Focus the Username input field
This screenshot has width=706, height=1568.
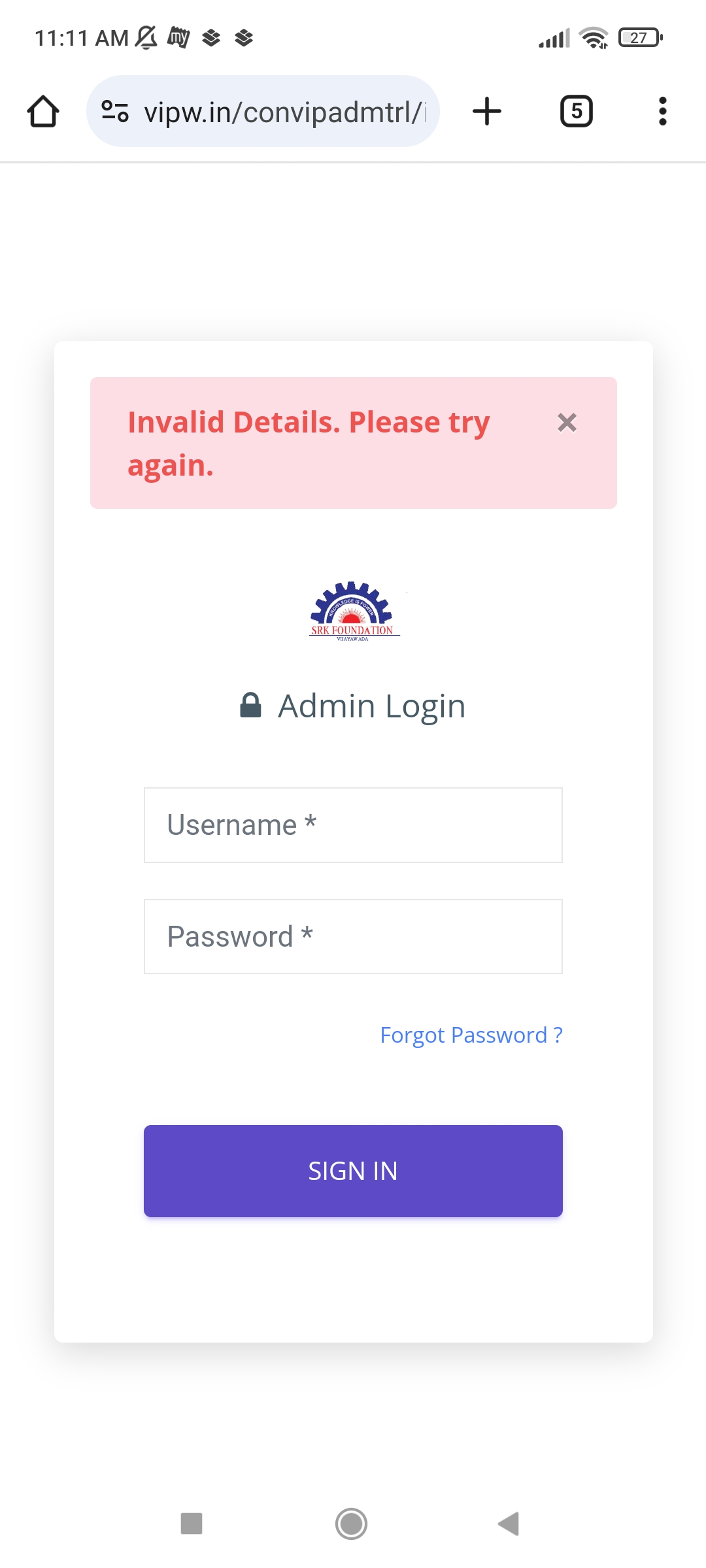(x=353, y=825)
